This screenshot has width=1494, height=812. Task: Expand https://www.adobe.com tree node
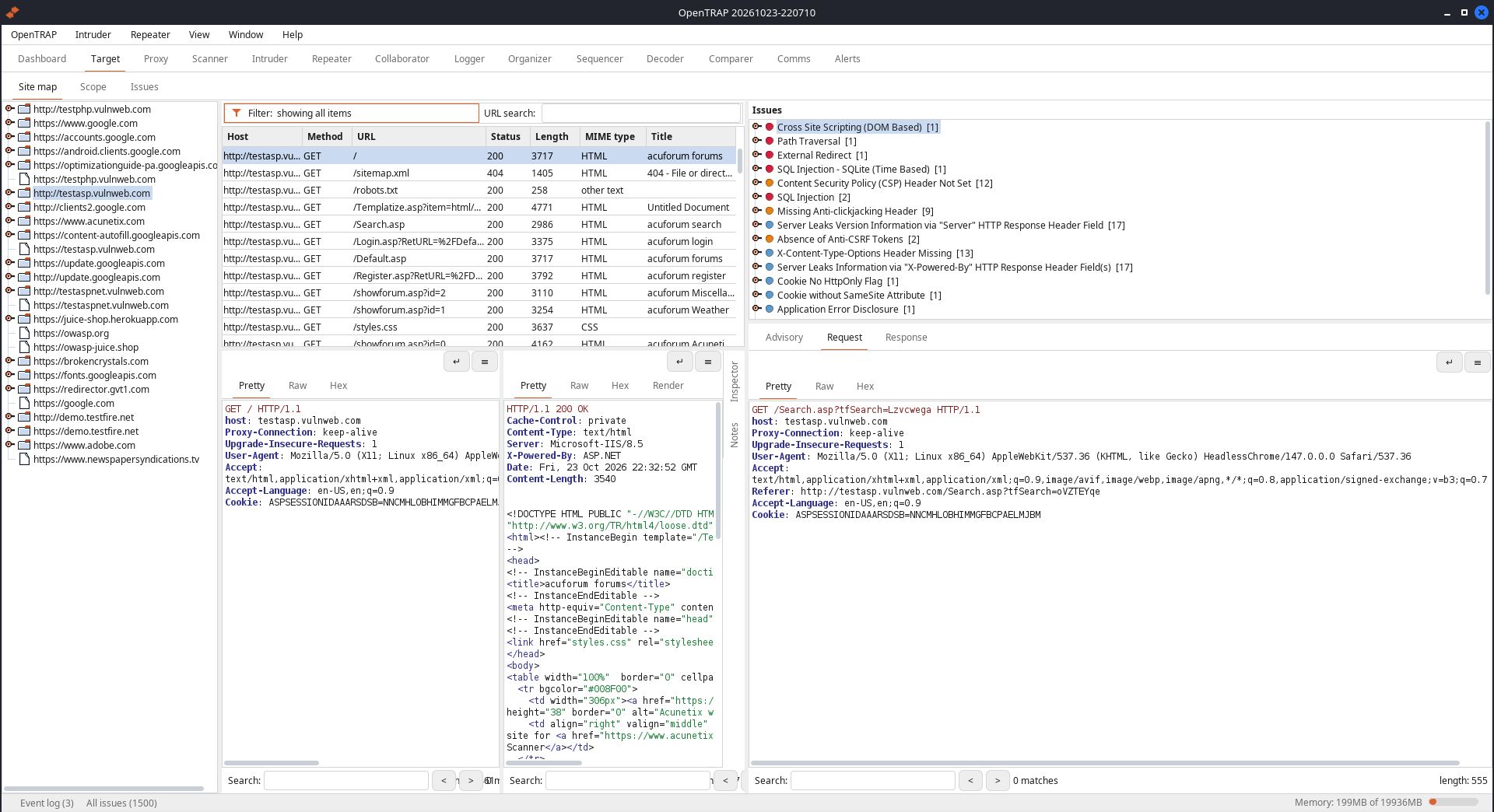coord(9,445)
